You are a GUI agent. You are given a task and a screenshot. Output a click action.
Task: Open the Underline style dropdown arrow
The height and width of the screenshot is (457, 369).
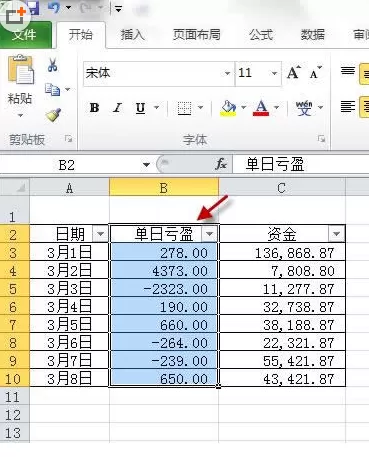156,107
